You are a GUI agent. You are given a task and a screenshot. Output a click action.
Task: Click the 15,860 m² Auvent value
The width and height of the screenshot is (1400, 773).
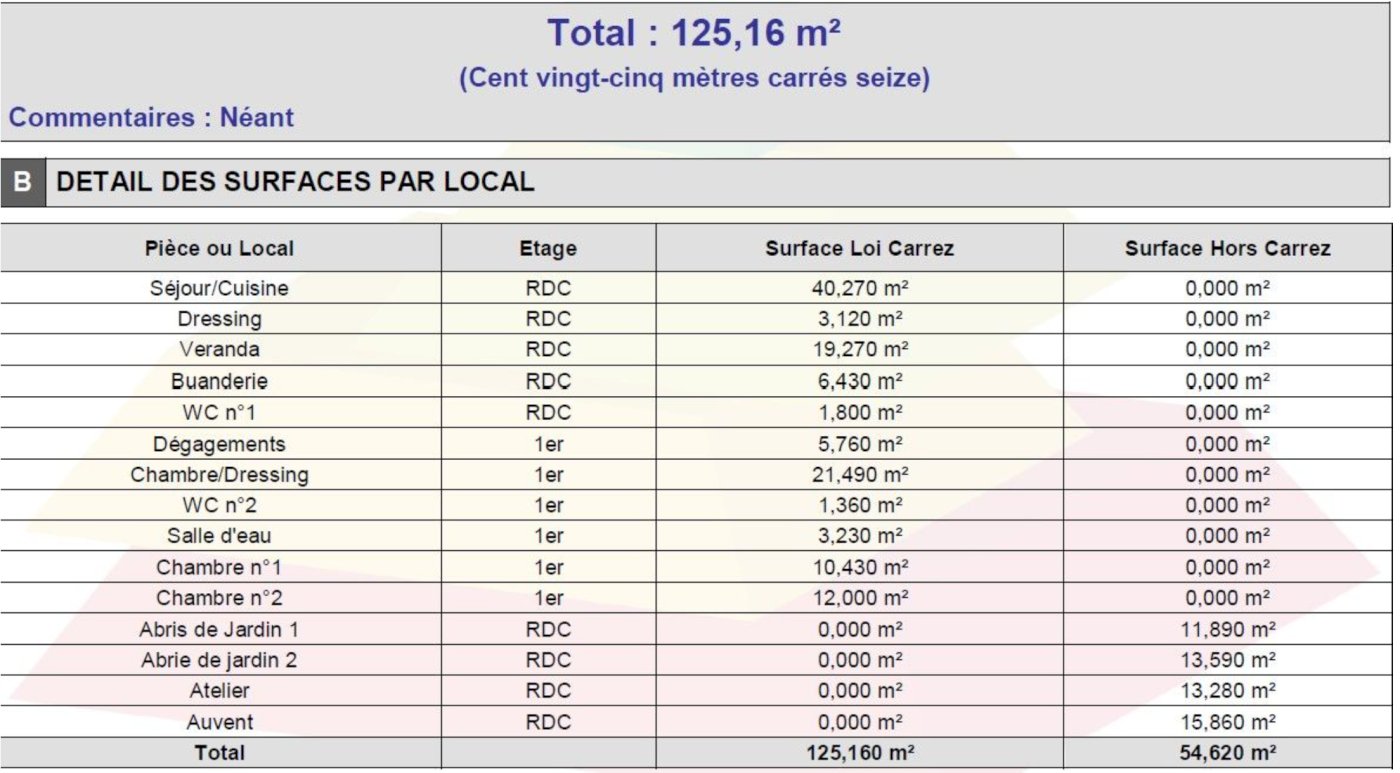point(1227,722)
